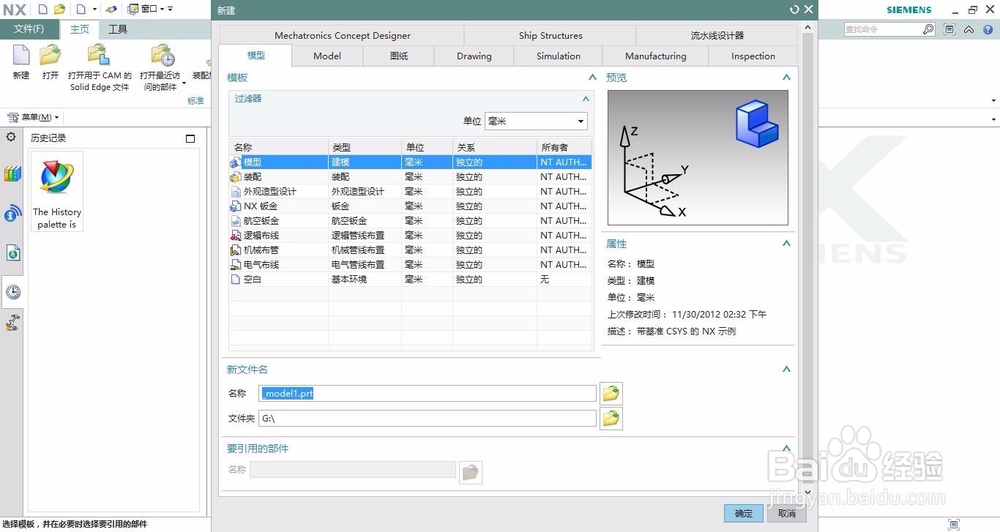
Task: Click the 确定 OK button
Action: pyautogui.click(x=743, y=513)
